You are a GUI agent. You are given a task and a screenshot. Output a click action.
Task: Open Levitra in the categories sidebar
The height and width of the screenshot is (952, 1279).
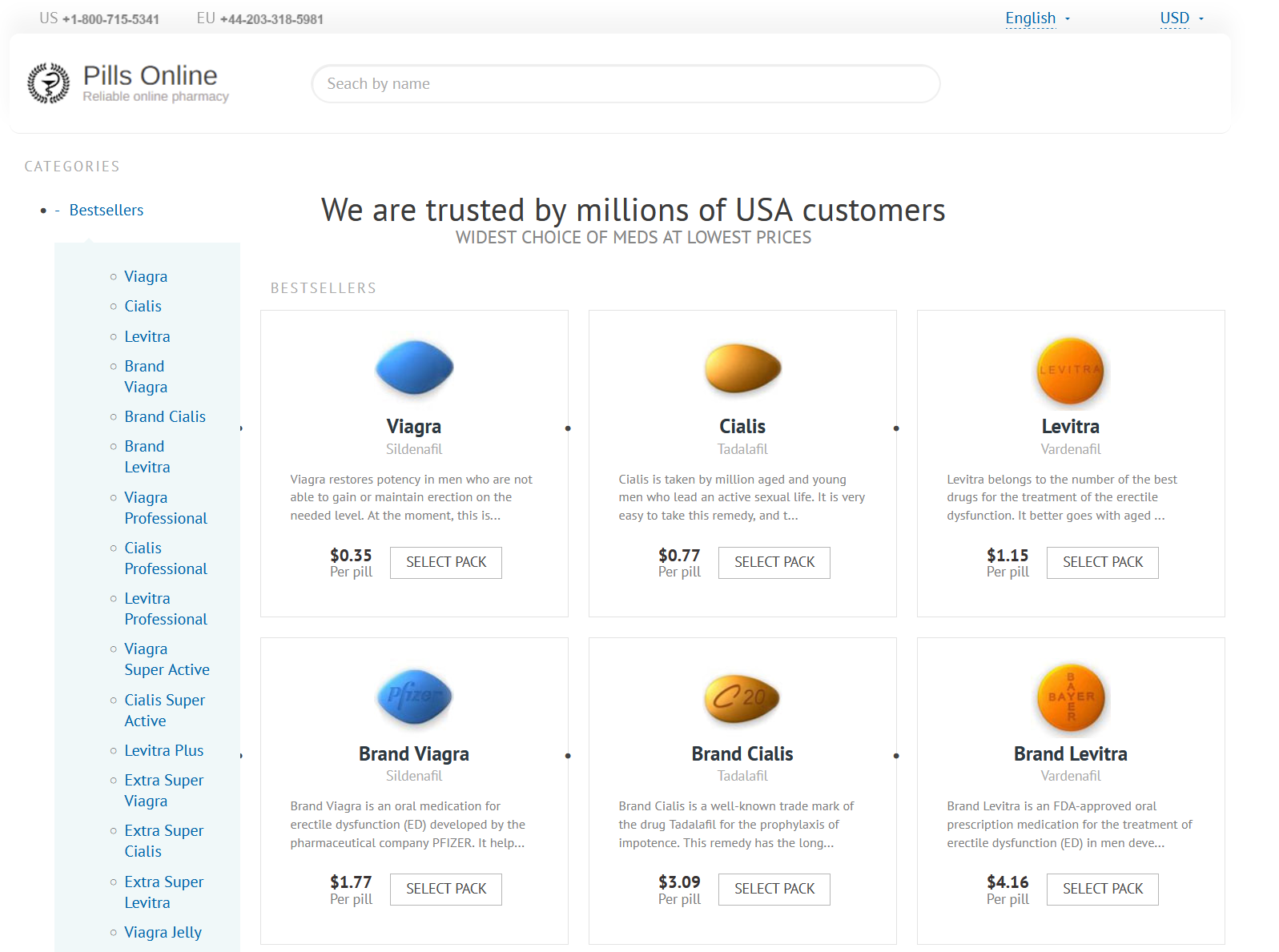pyautogui.click(x=147, y=336)
